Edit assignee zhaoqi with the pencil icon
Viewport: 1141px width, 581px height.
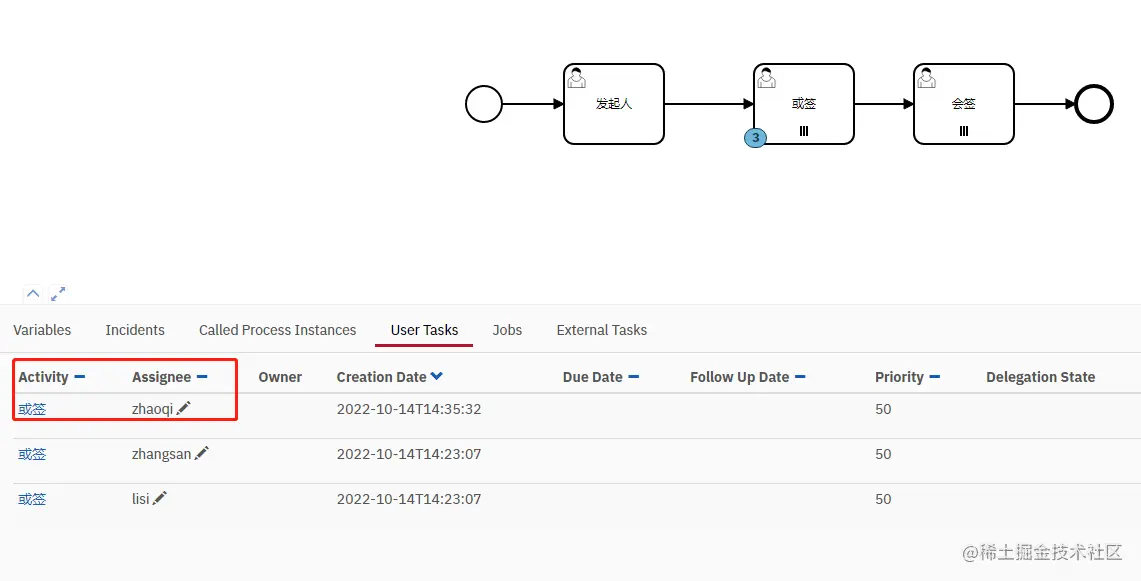pyautogui.click(x=183, y=408)
